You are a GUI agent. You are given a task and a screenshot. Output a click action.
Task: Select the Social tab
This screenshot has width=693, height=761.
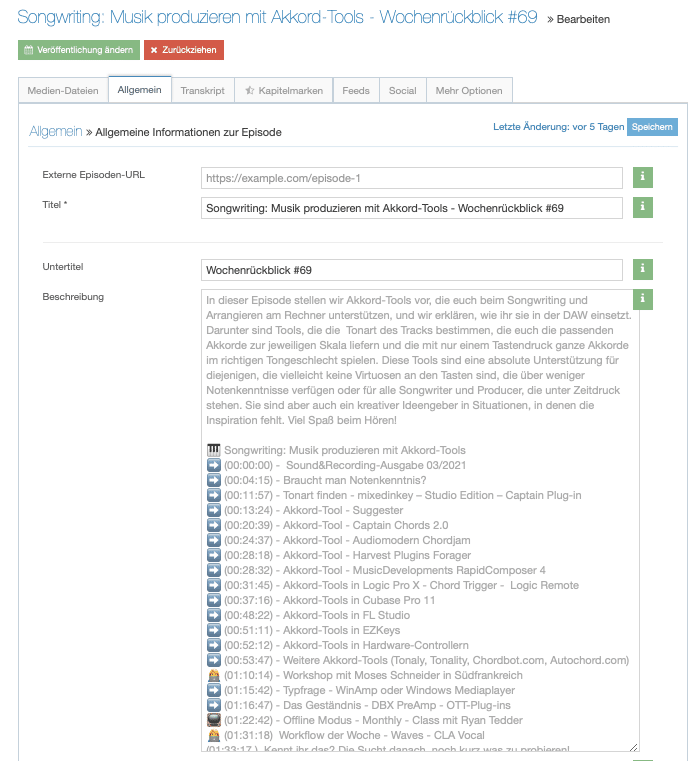point(403,91)
